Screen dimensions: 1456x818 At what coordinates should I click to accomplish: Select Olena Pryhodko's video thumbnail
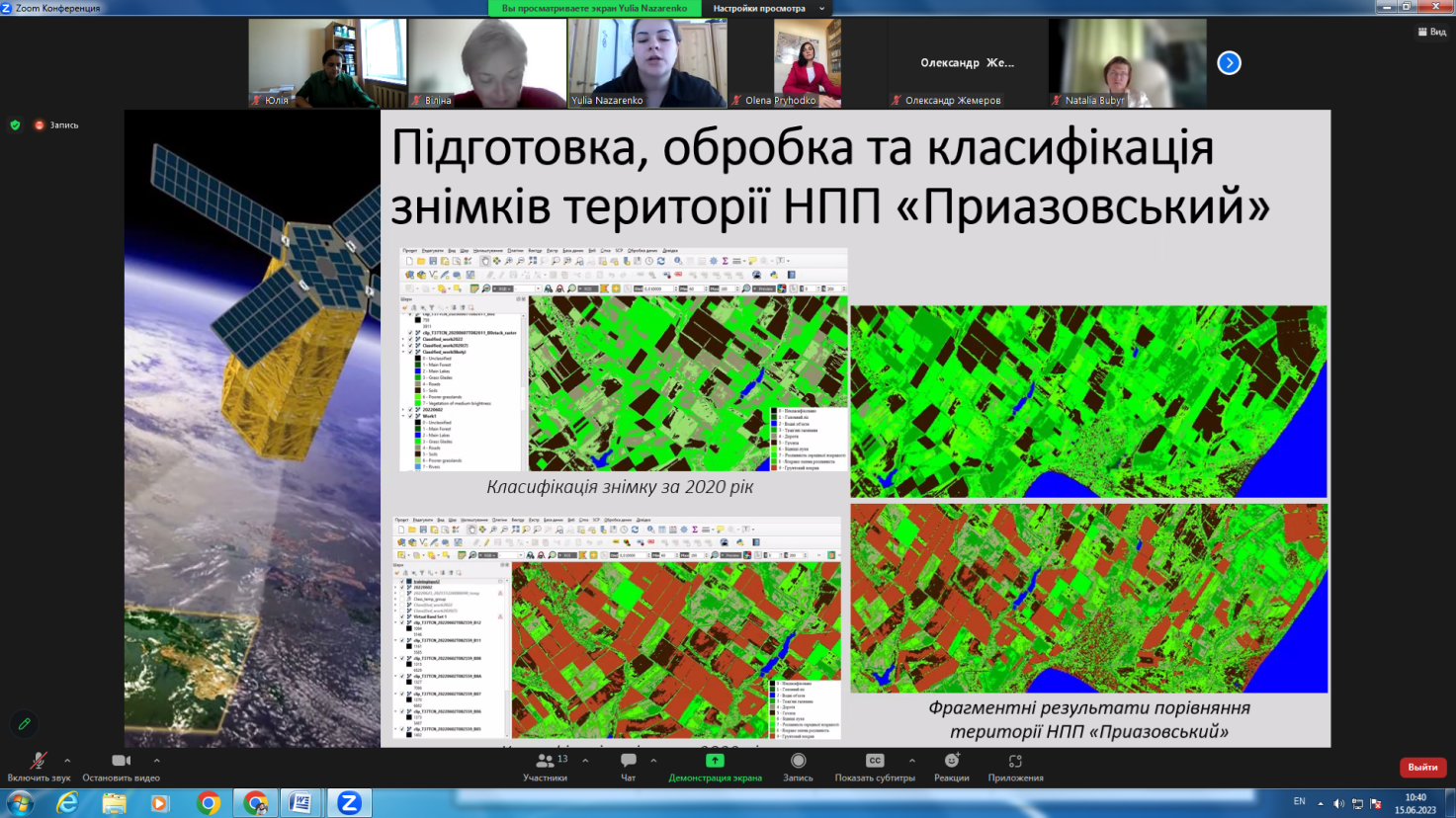coord(808,63)
